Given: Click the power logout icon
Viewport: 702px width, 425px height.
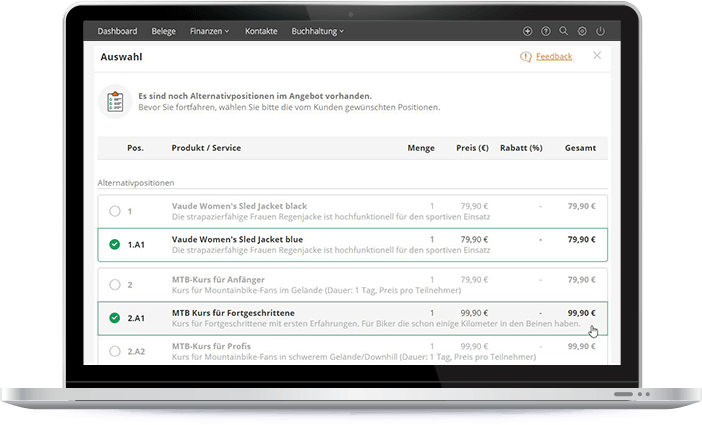Looking at the screenshot, I should click(x=600, y=31).
